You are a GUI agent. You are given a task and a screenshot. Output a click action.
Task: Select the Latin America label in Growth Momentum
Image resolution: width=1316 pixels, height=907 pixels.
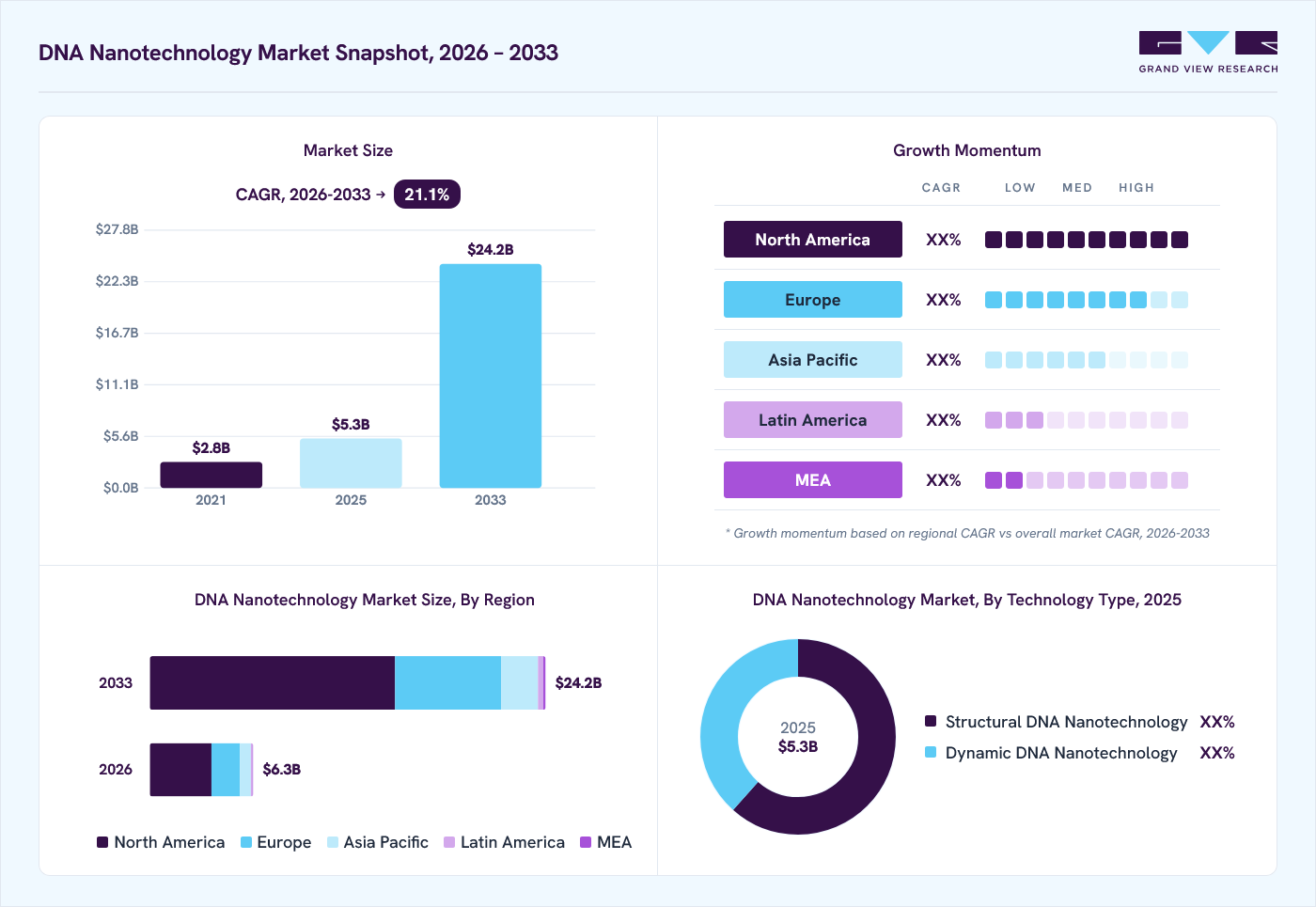813,420
